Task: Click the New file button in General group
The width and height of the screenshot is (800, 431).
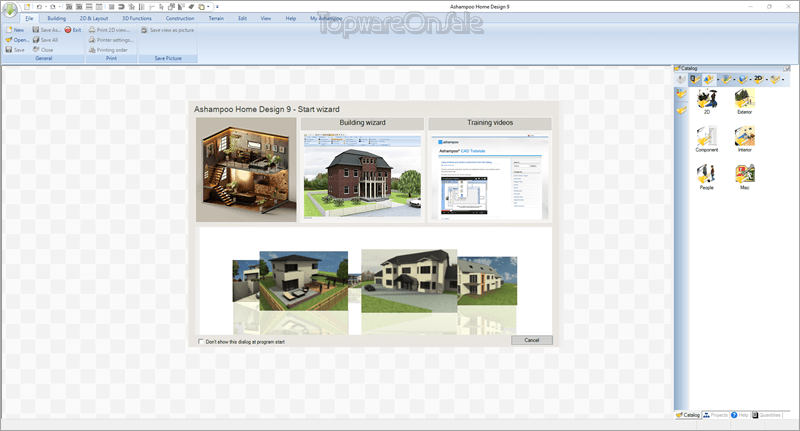Action: pos(15,30)
